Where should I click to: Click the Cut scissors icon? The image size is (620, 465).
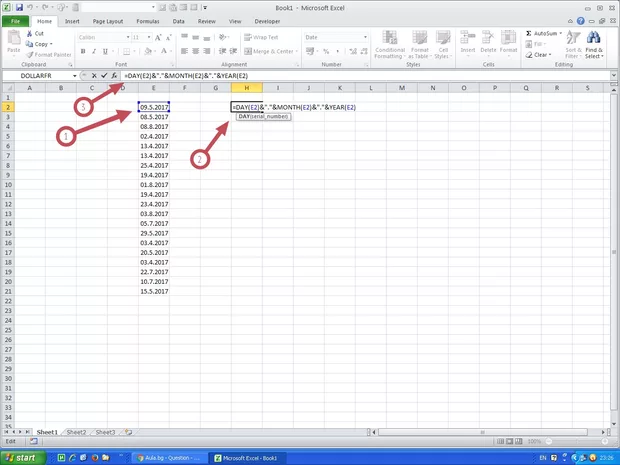pyautogui.click(x=29, y=34)
